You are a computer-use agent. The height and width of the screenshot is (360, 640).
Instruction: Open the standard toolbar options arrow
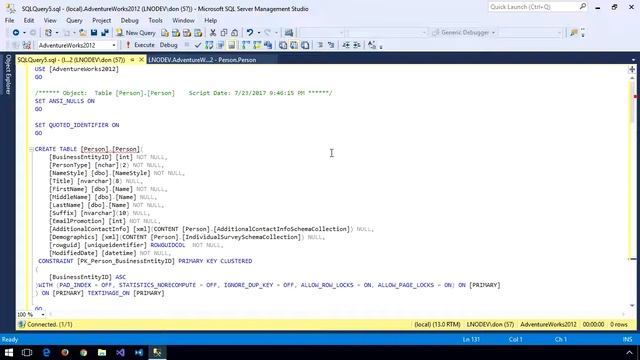pos(582,33)
